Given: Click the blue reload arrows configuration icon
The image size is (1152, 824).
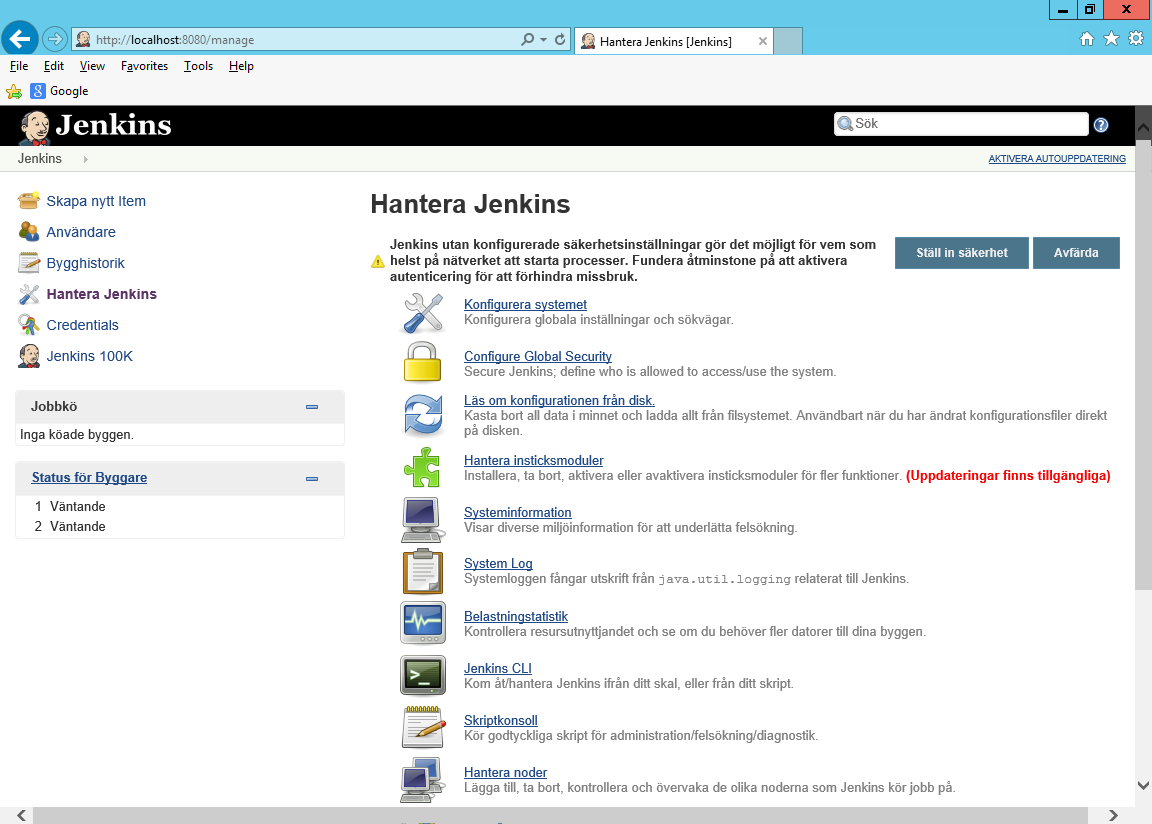Looking at the screenshot, I should (x=423, y=414).
